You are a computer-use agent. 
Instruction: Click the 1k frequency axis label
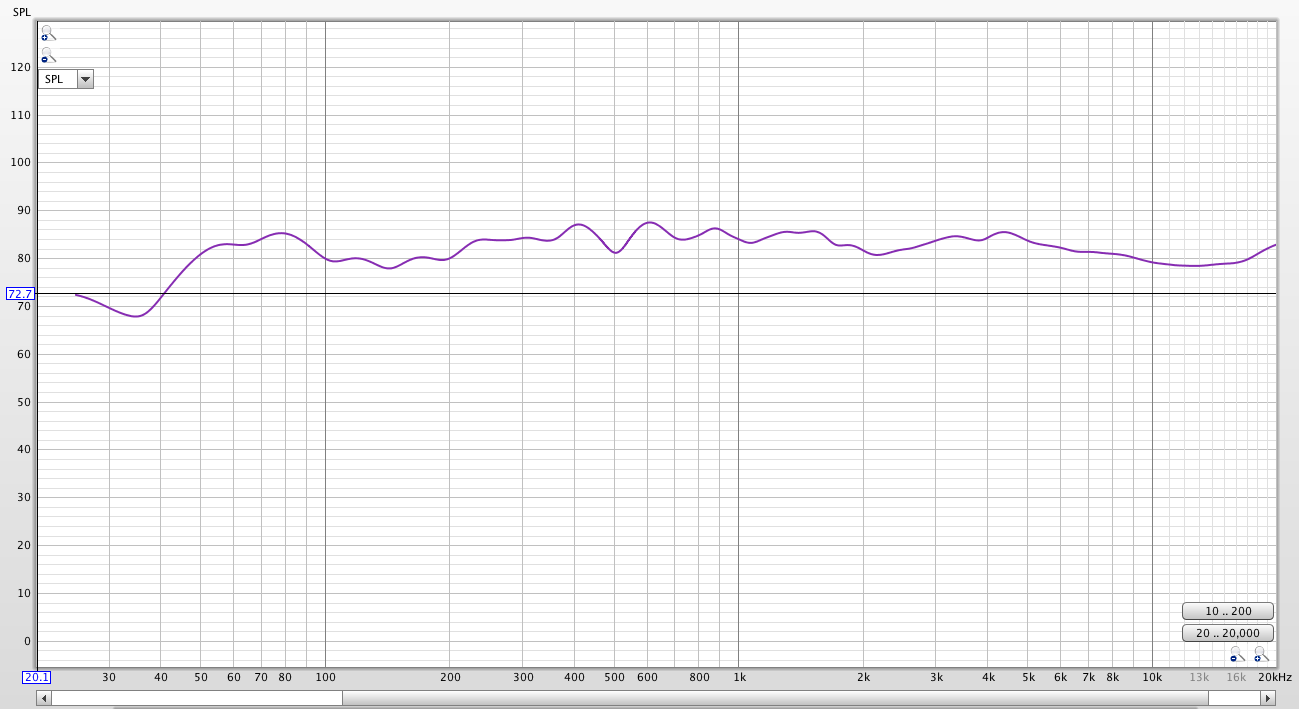(x=739, y=677)
